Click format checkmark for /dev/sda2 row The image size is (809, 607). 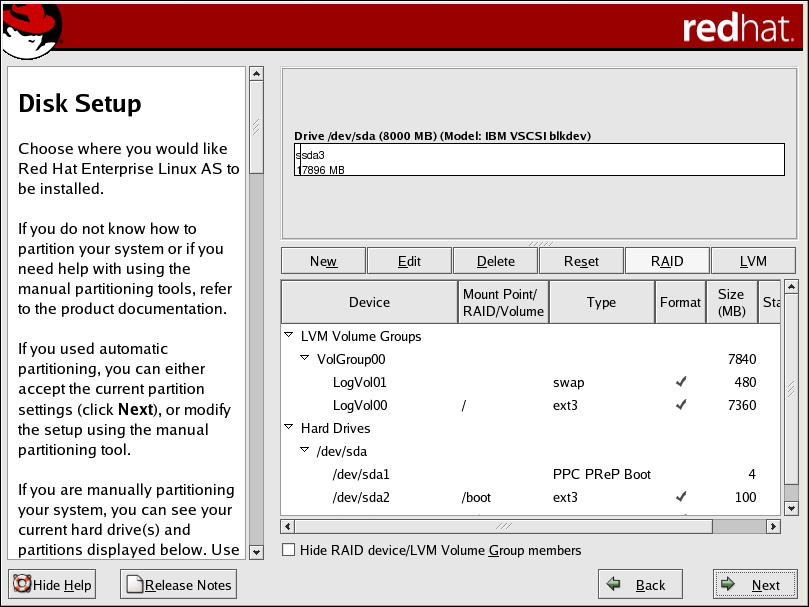coord(681,497)
